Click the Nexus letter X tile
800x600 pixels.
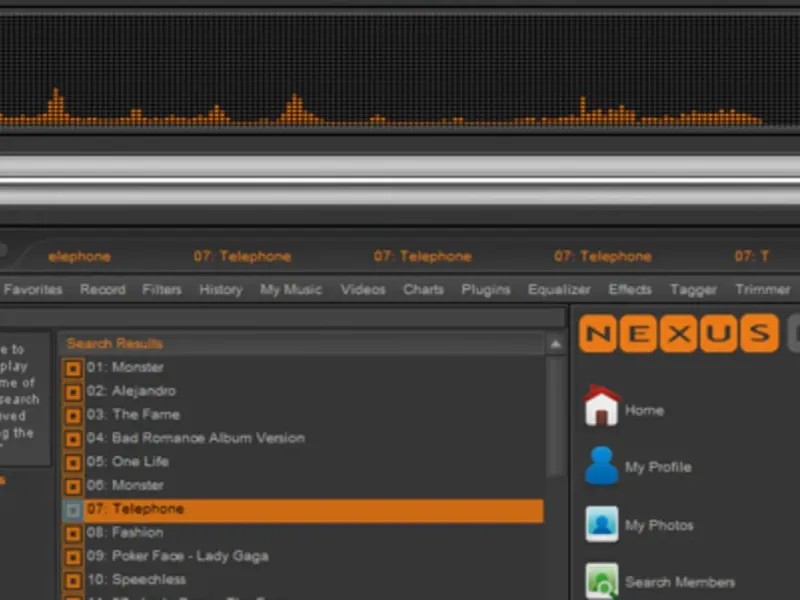coord(678,333)
